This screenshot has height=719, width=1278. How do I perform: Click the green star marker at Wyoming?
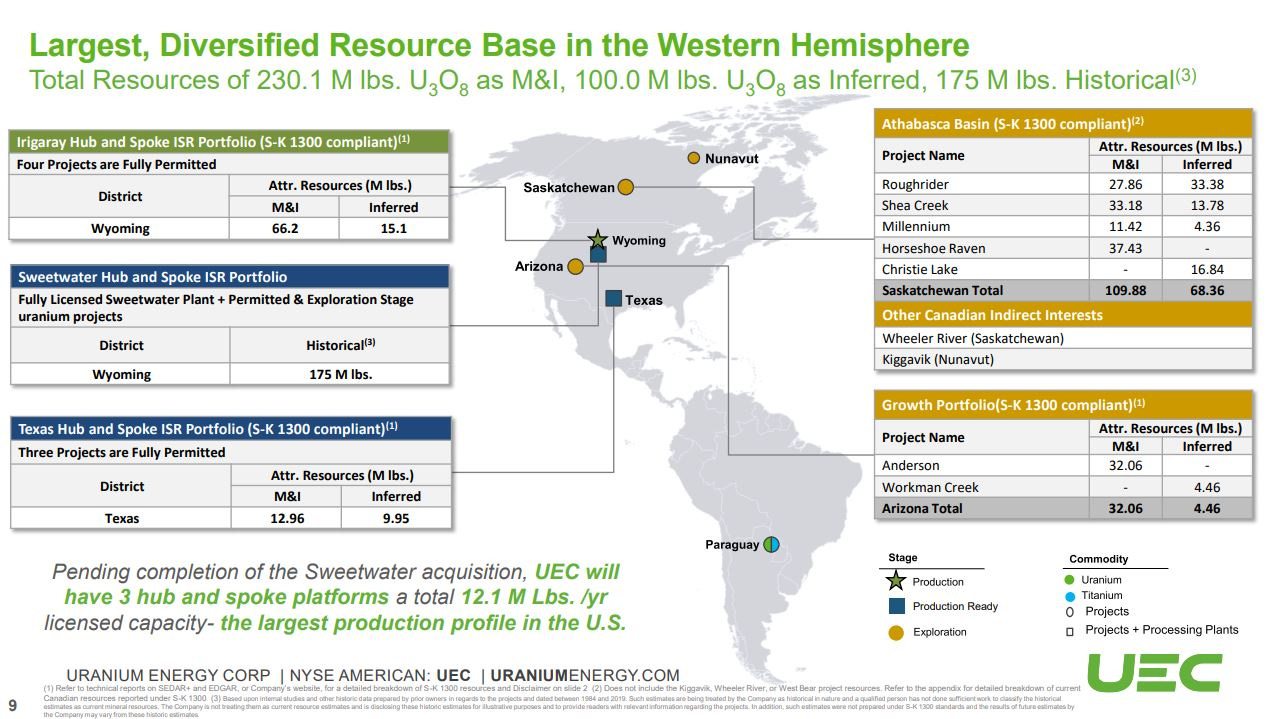point(598,239)
